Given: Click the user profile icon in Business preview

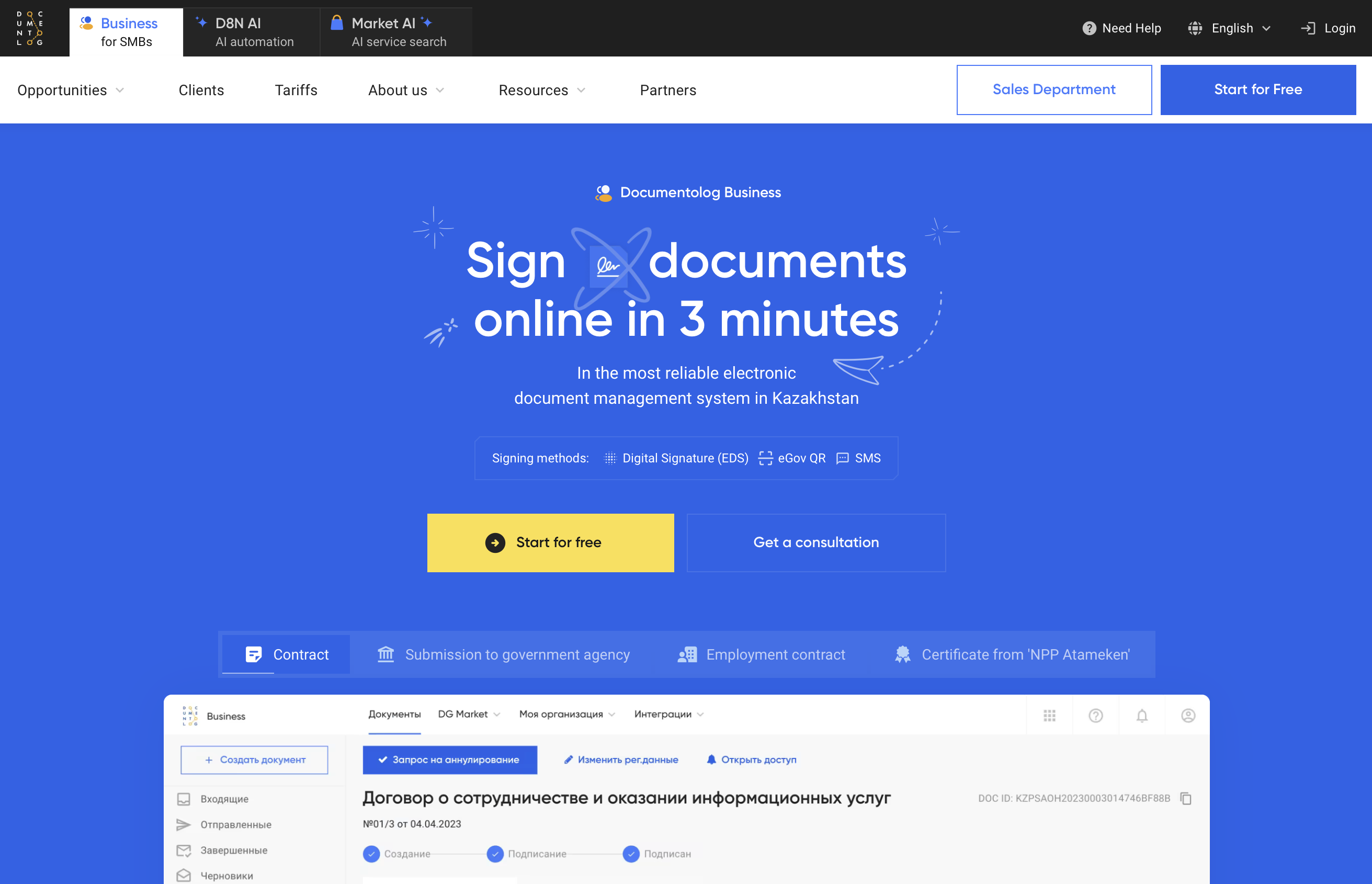Looking at the screenshot, I should point(1188,715).
